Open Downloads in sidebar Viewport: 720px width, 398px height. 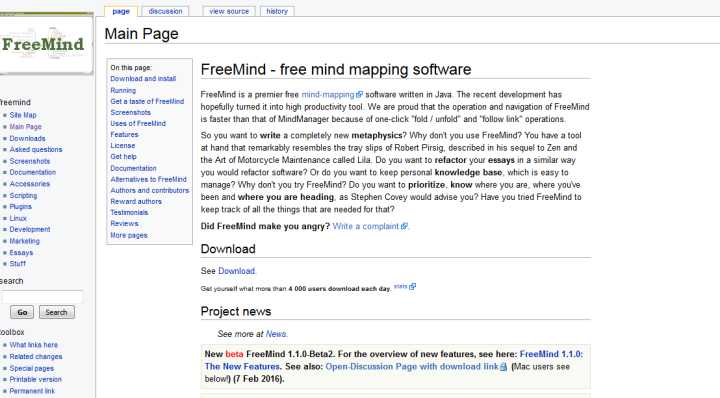coord(28,138)
